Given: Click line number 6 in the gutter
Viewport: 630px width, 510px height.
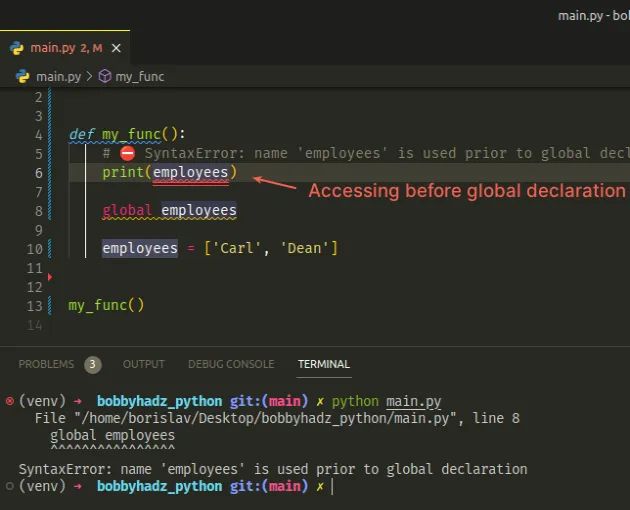Looking at the screenshot, I should pyautogui.click(x=39, y=173).
